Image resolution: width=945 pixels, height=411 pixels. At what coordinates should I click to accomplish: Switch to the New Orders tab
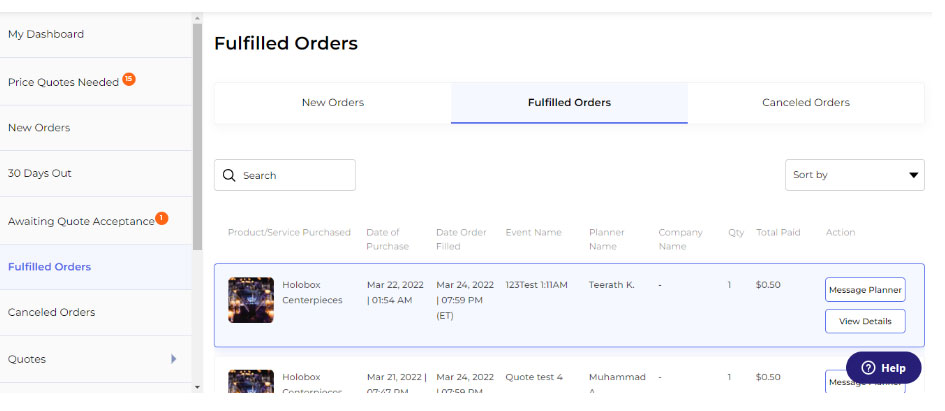tap(333, 102)
